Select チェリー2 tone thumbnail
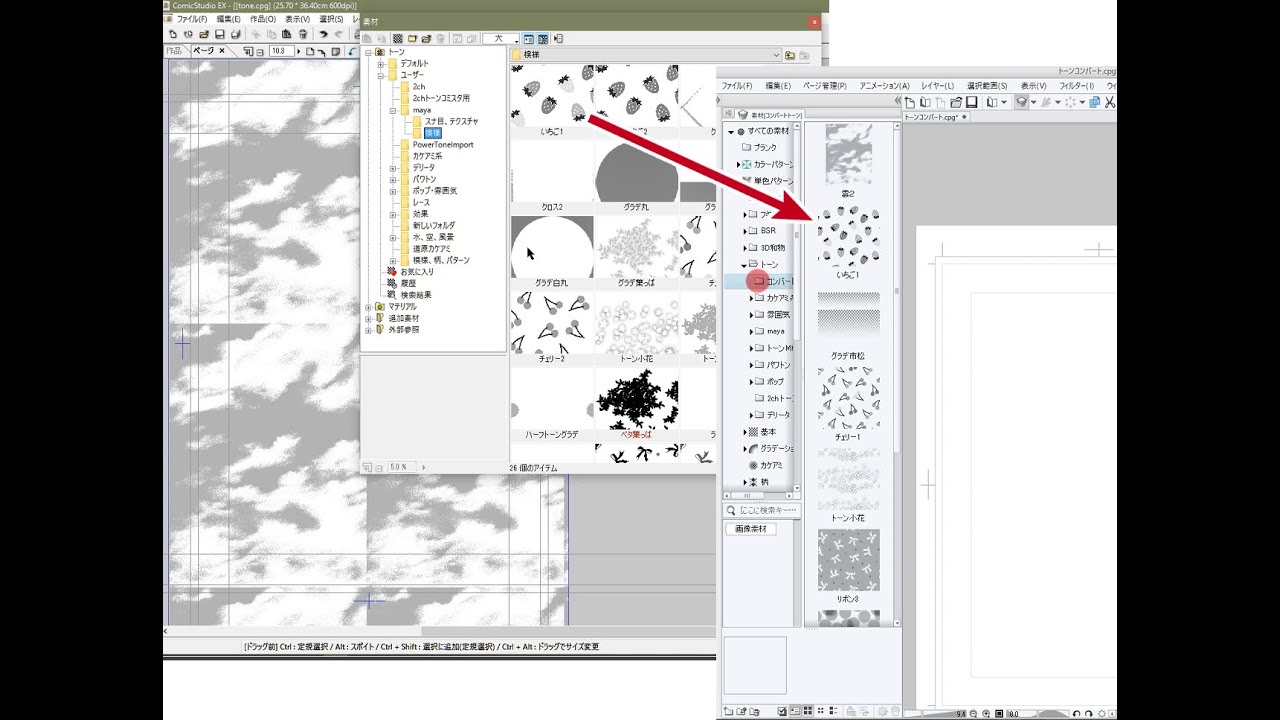Image resolution: width=1280 pixels, height=720 pixels. (x=552, y=322)
